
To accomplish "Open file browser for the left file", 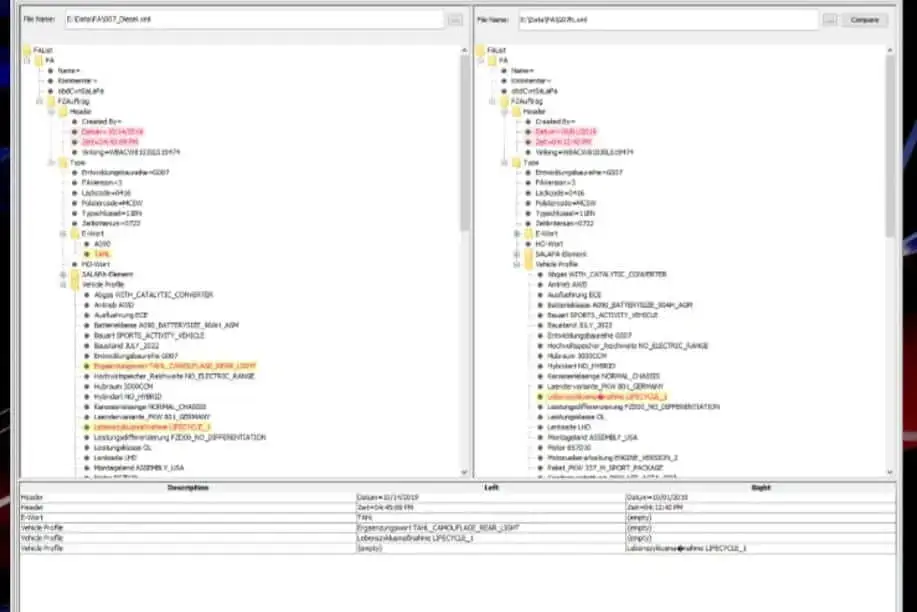I will 455,19.
